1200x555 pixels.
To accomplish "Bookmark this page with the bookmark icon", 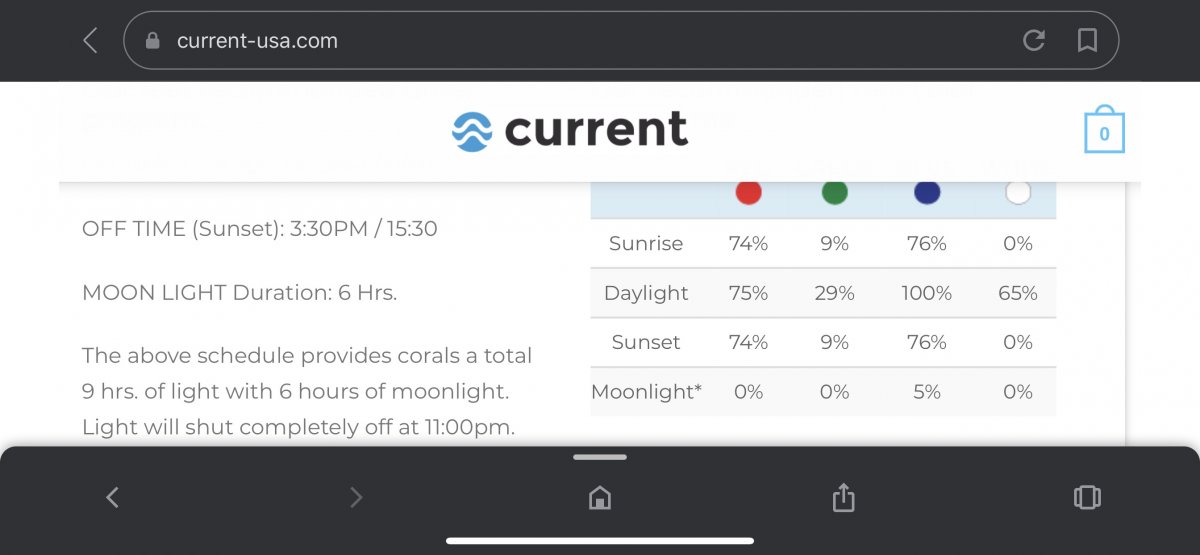I will 1086,41.
